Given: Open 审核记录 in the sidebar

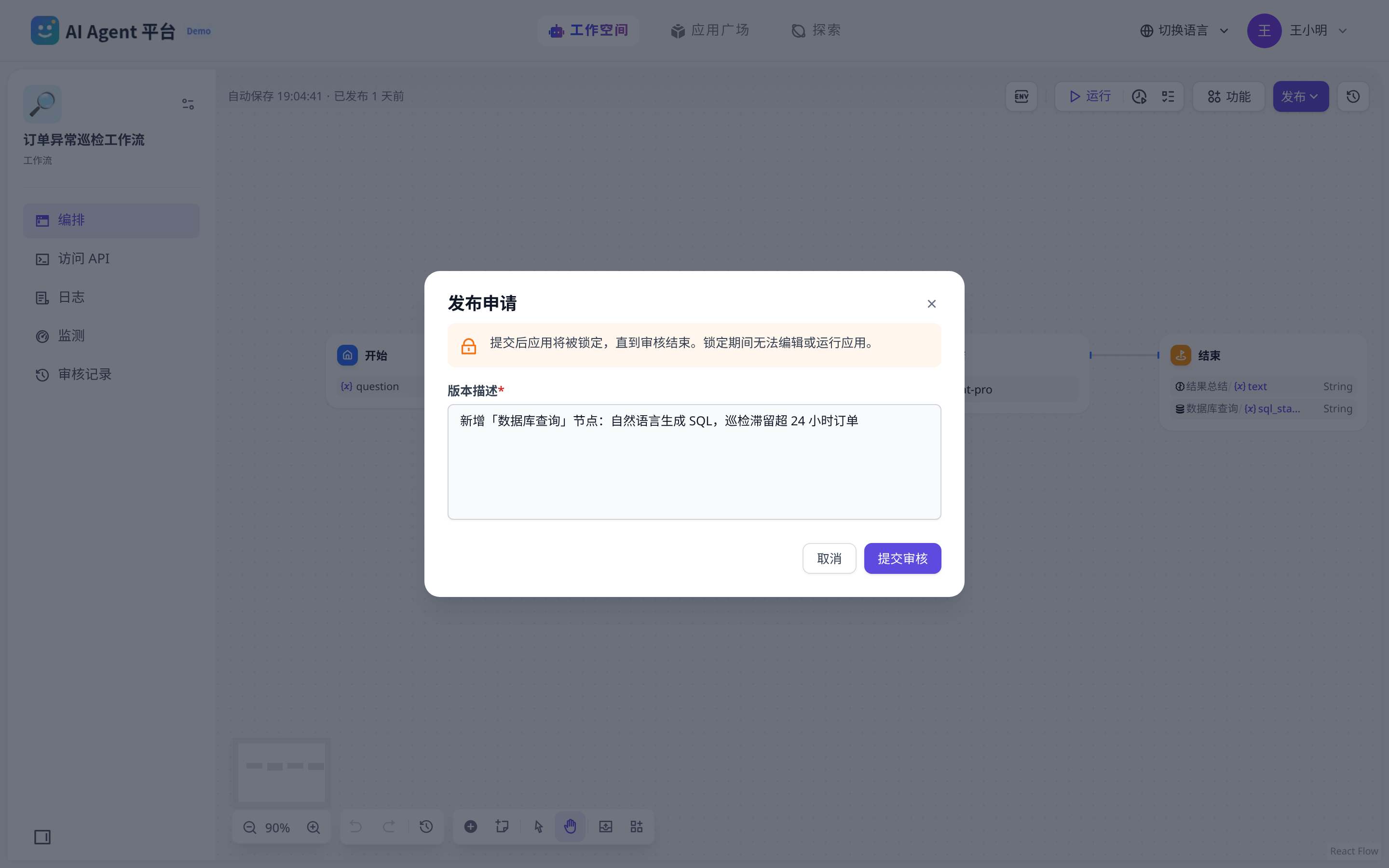Looking at the screenshot, I should [111, 374].
